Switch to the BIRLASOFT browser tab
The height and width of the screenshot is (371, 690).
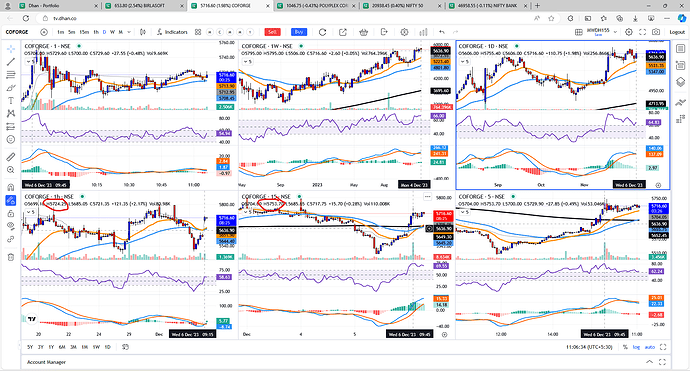click(x=140, y=6)
